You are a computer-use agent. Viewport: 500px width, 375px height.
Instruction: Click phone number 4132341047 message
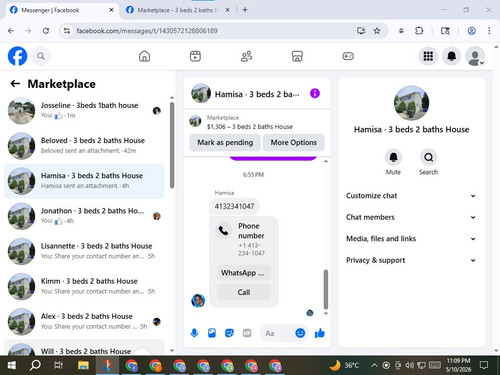coord(234,206)
